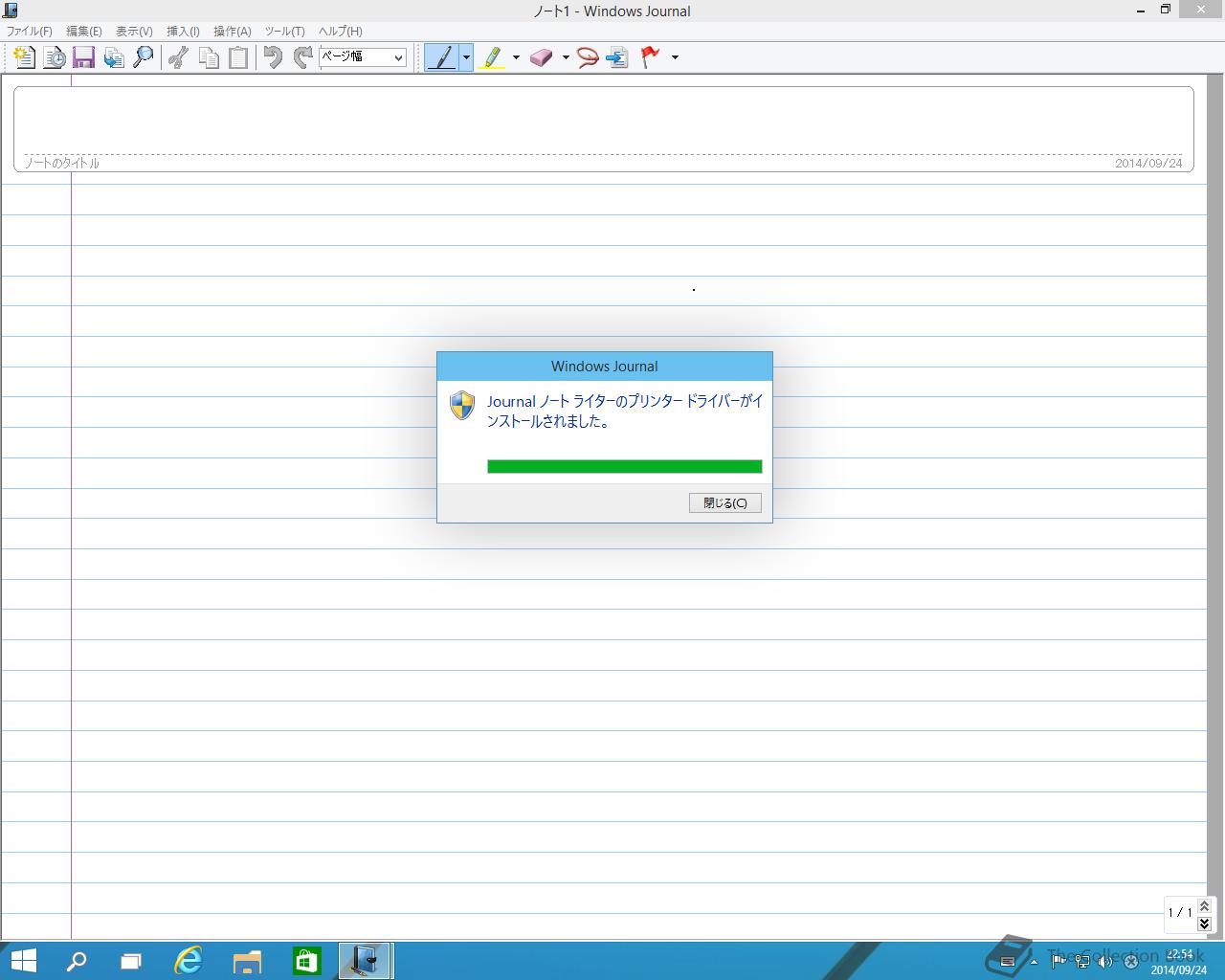
Task: Open network tray icon
Action: (1082, 962)
